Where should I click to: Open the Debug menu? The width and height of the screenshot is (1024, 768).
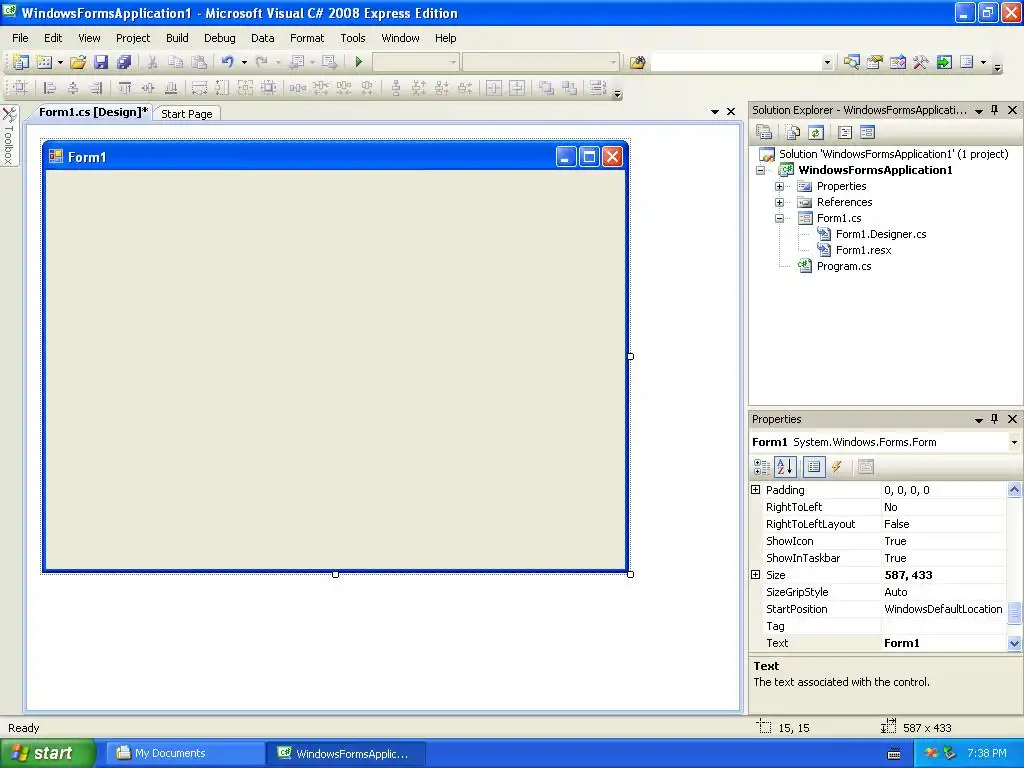(219, 38)
